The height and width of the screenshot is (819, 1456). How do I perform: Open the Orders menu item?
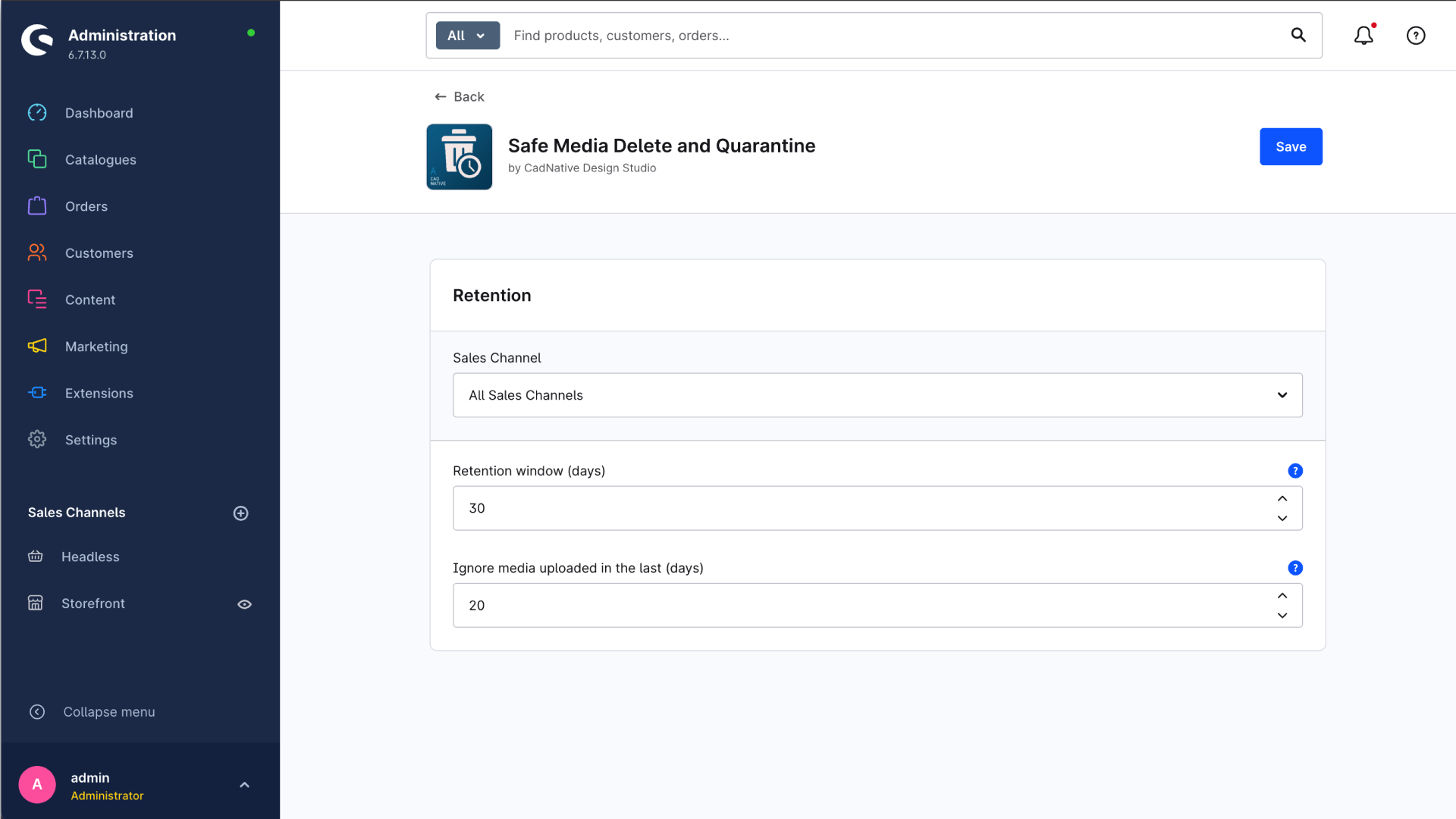pos(86,206)
